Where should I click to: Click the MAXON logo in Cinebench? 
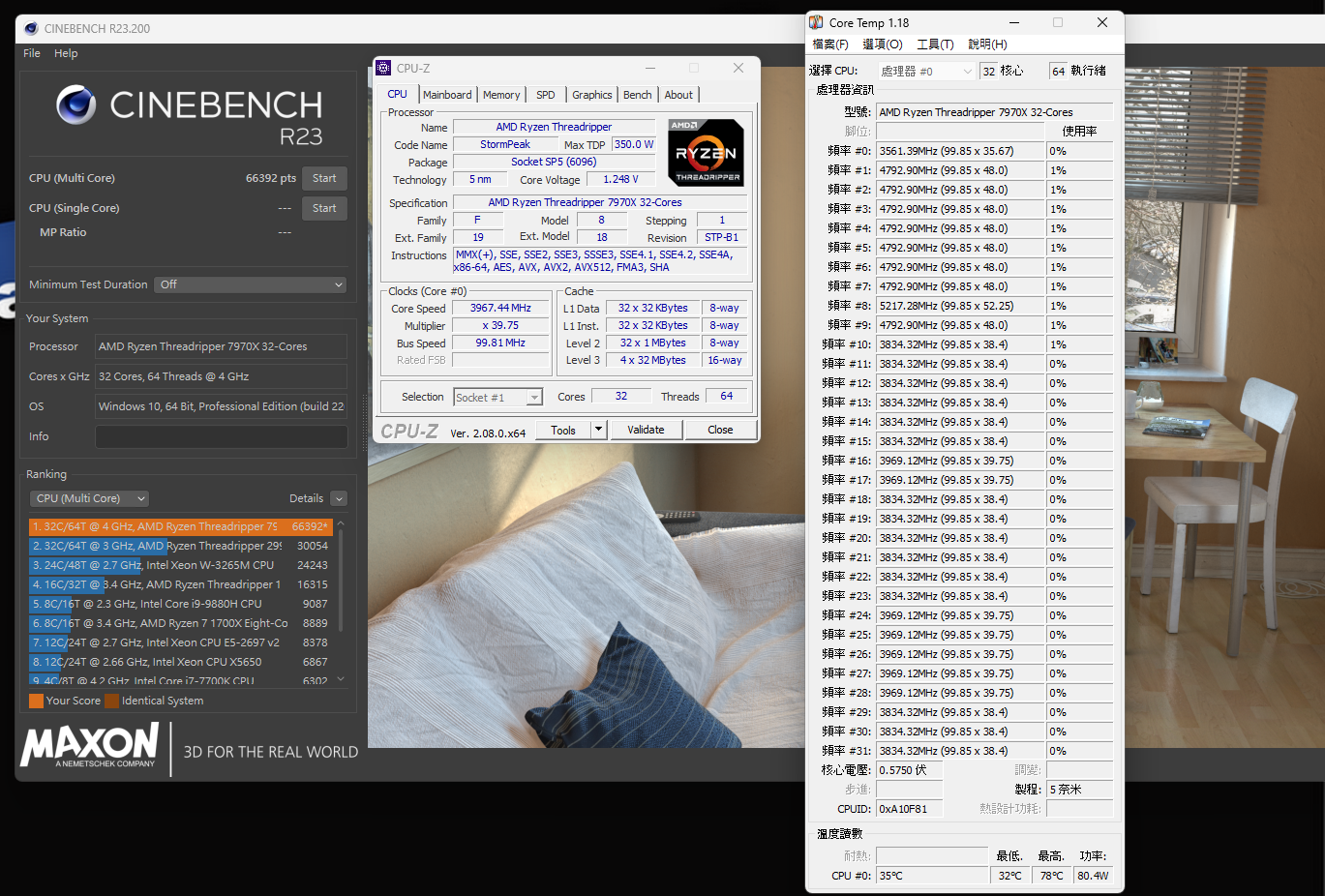[x=89, y=745]
